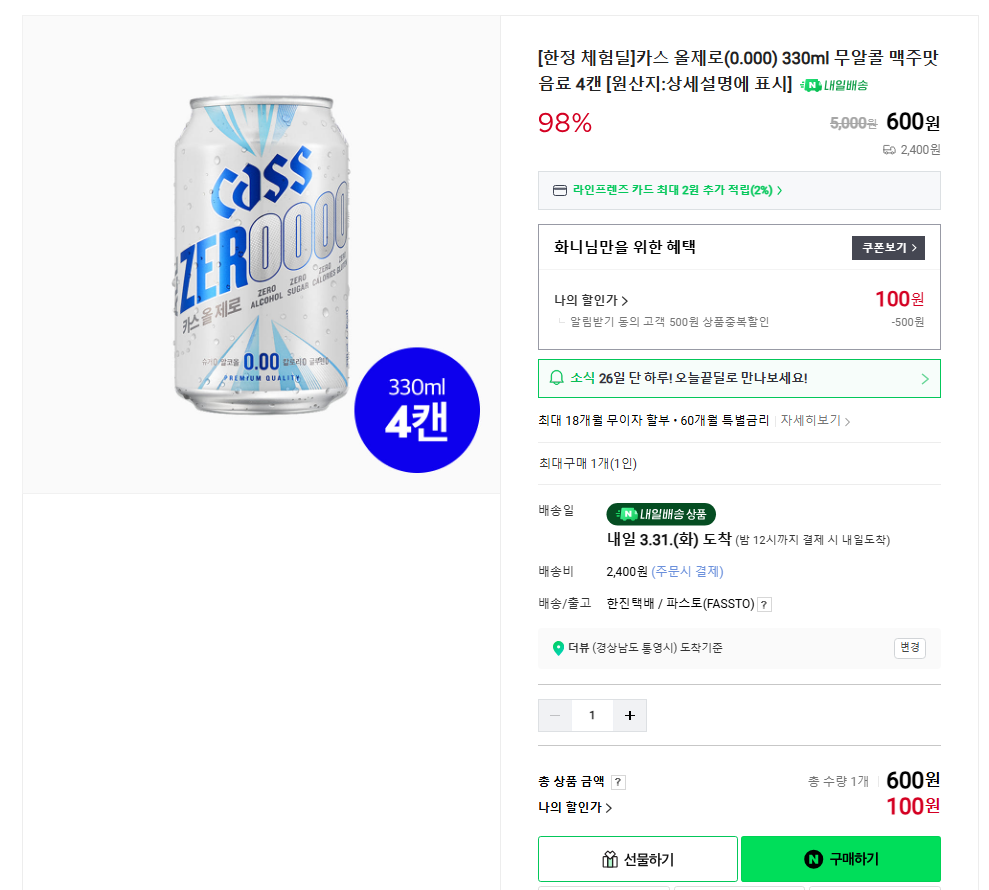989x890 pixels.
Task: Click the 선물하기 gift button
Action: point(637,859)
